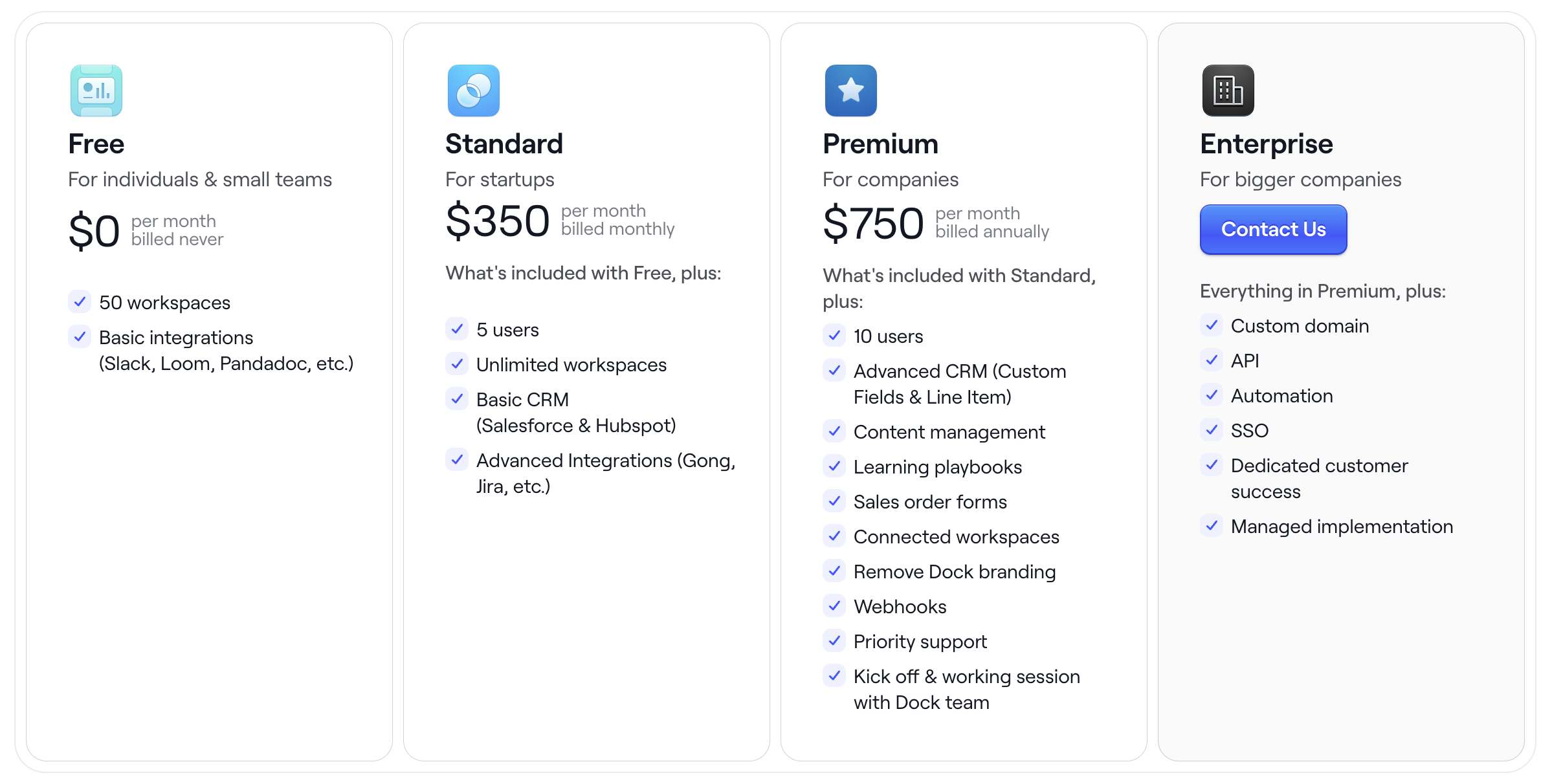Click checkmark beside SSO

point(1212,430)
